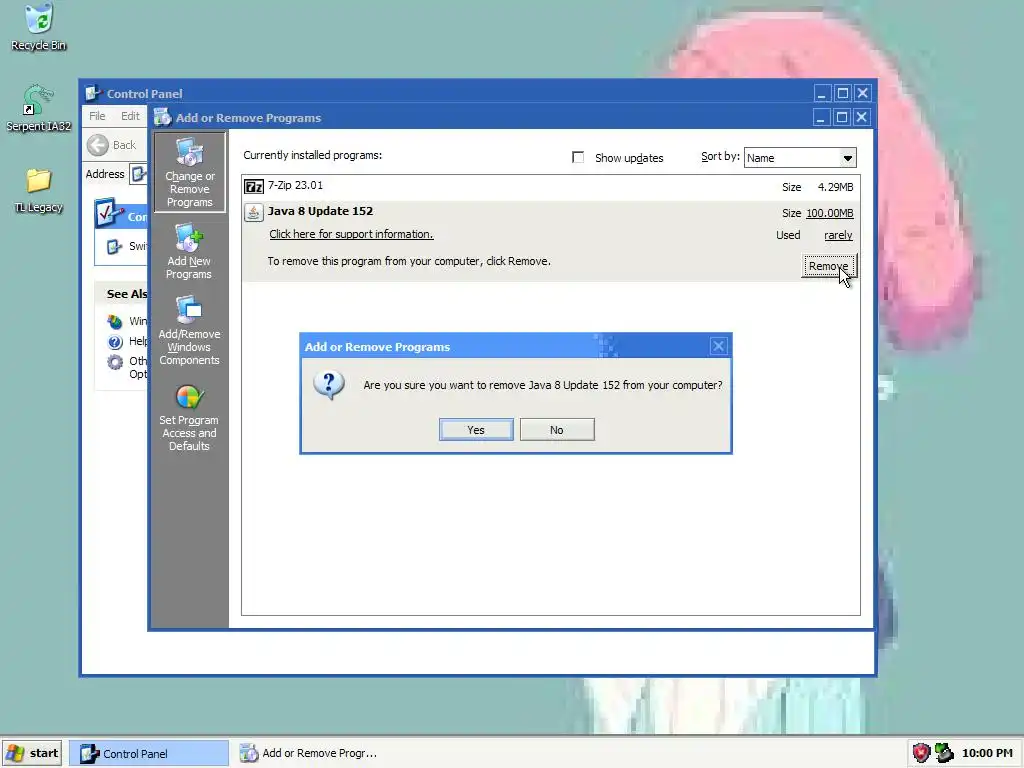This screenshot has width=1024, height=768.
Task: Switch to Add or Remove Programs taskbar button
Action: pos(308,753)
